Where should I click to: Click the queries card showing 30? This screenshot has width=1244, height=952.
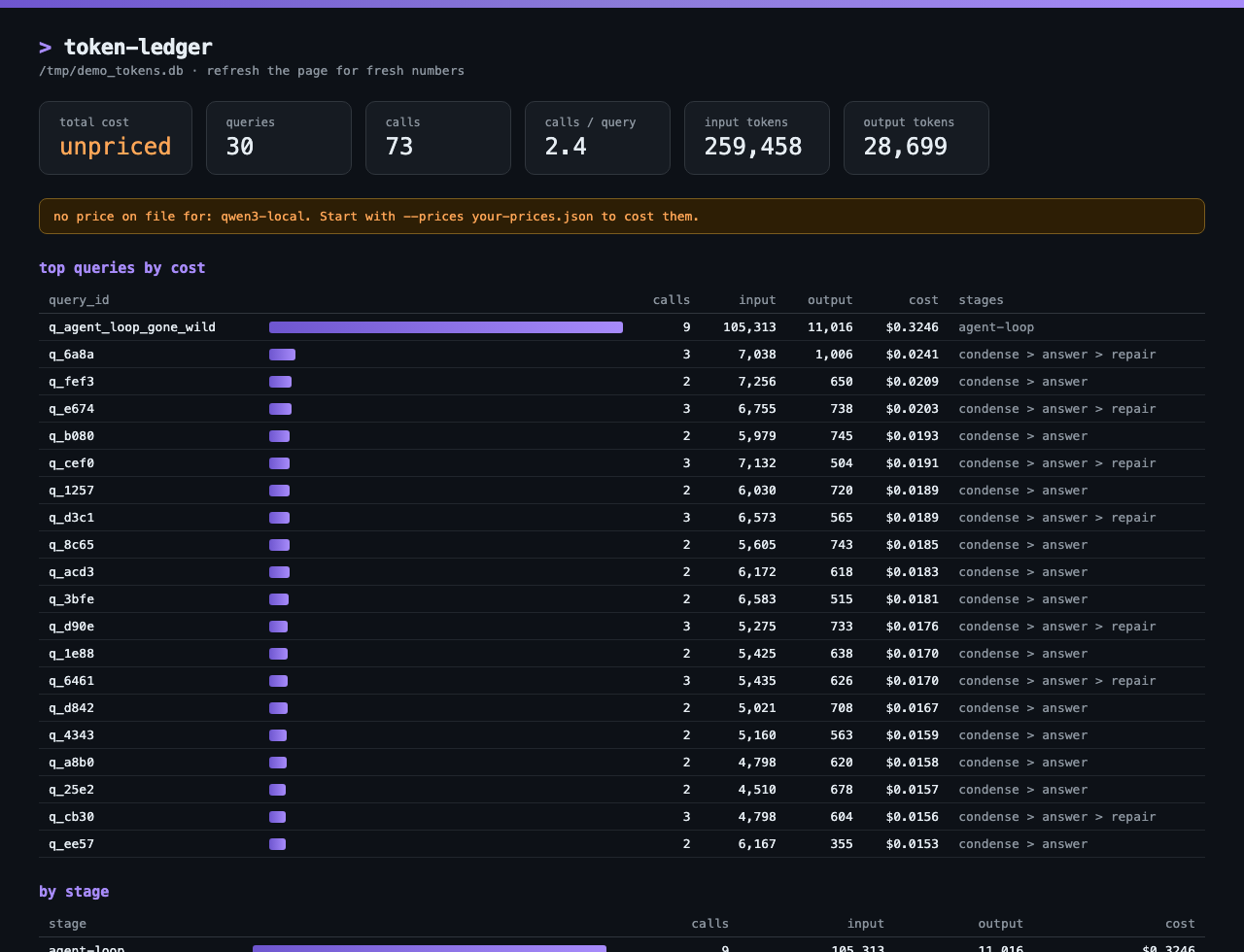point(279,138)
